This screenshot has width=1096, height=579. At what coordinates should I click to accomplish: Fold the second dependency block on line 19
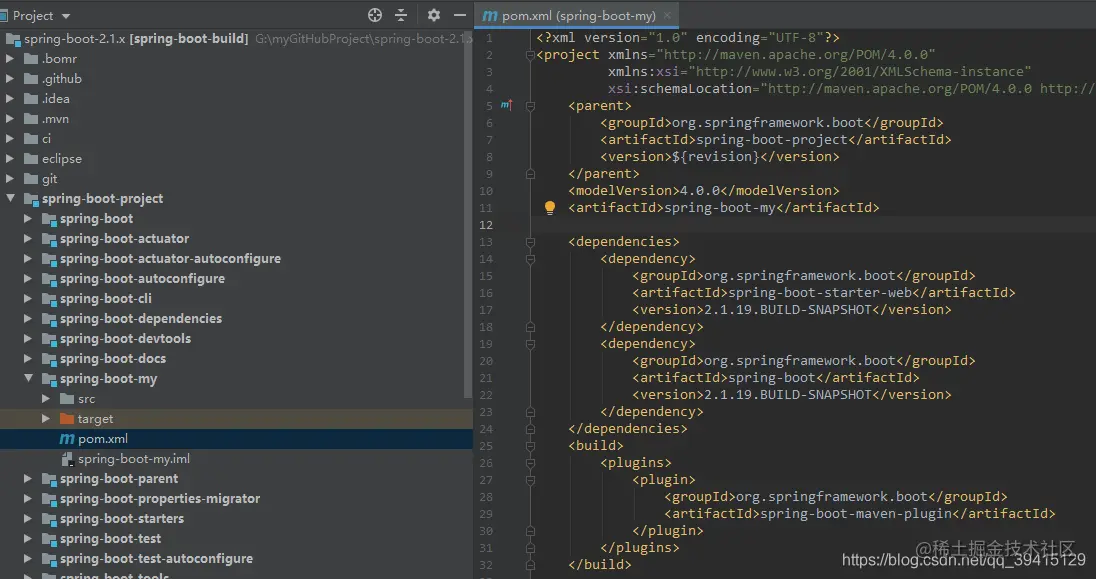[x=530, y=344]
